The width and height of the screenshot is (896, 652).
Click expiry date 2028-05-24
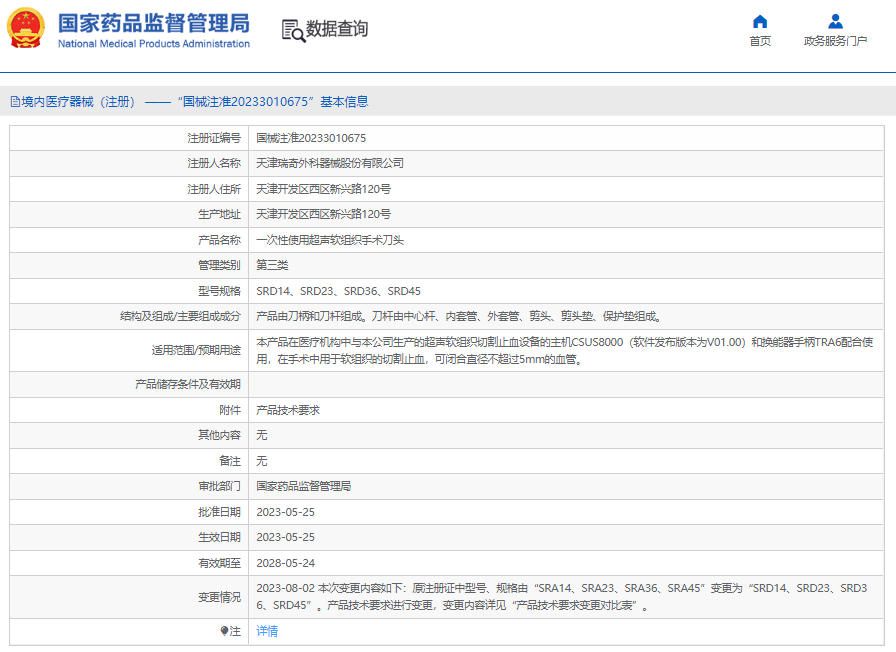(285, 563)
